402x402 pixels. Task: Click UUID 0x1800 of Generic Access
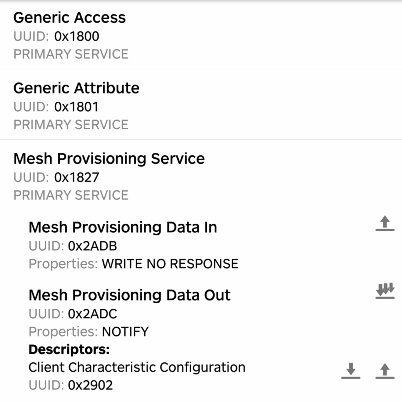pos(77,36)
